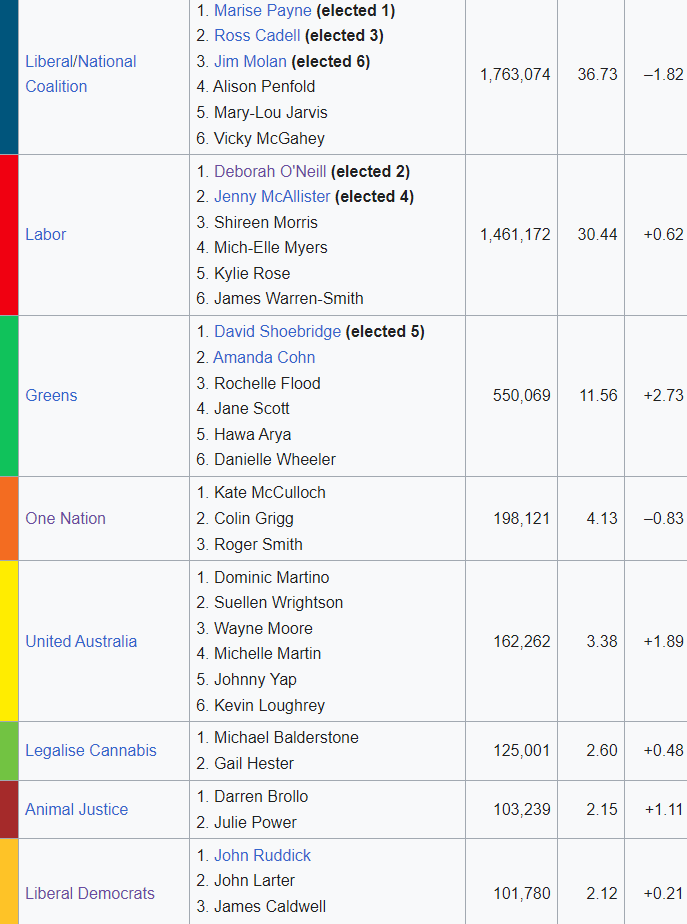Follow the Liberal Democrats link
This screenshot has height=924, width=687.
pyautogui.click(x=90, y=893)
